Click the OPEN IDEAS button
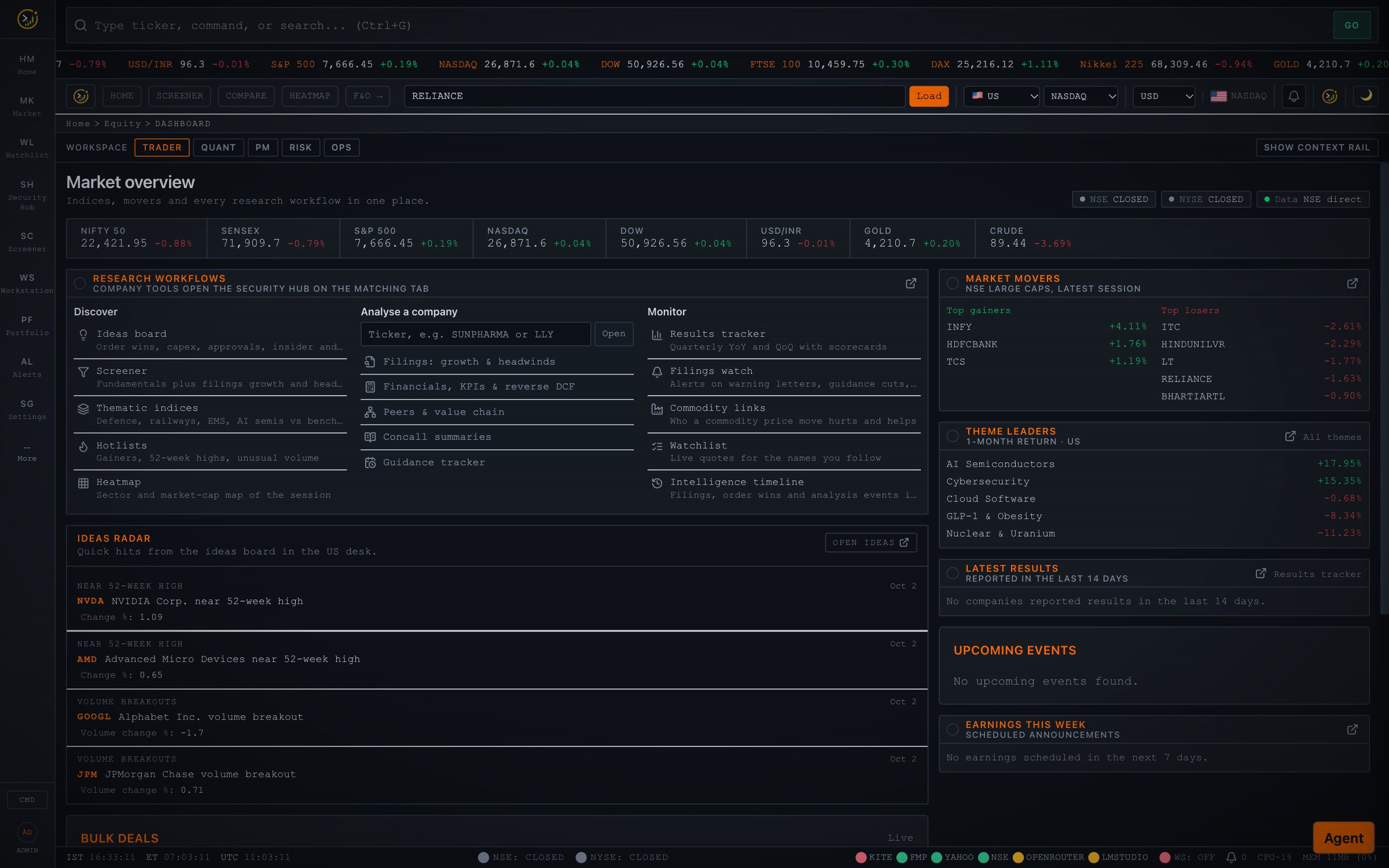The height and width of the screenshot is (868, 1389). coord(870,543)
